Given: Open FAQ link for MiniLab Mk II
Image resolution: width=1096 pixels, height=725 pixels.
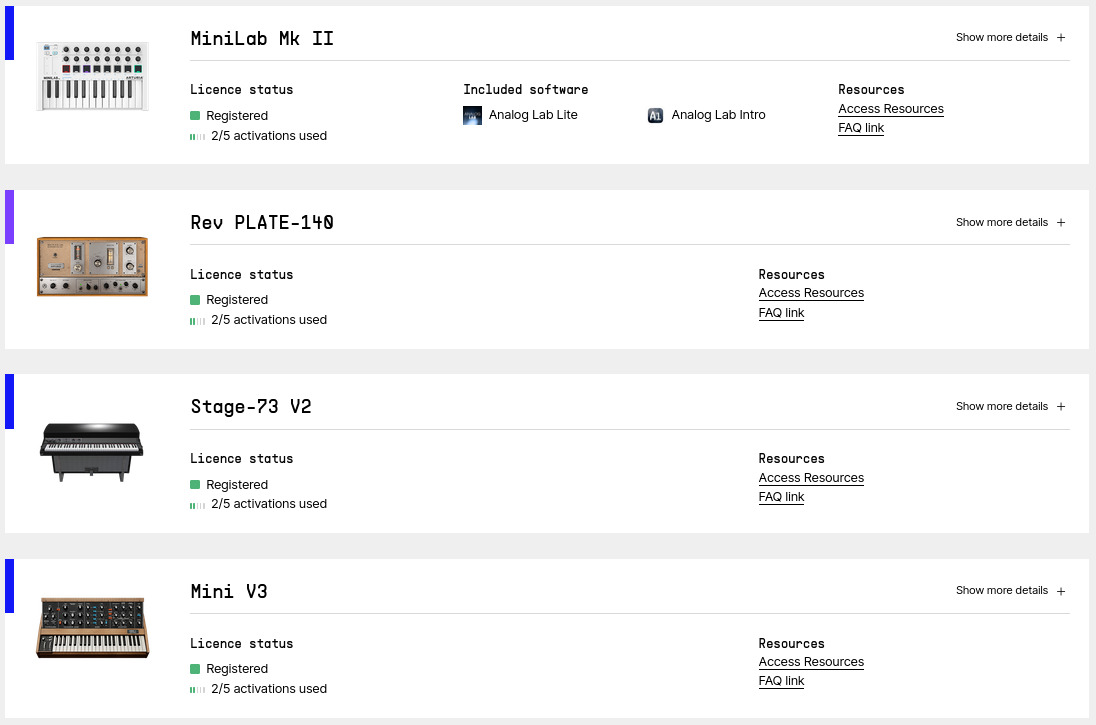Looking at the screenshot, I should (861, 128).
